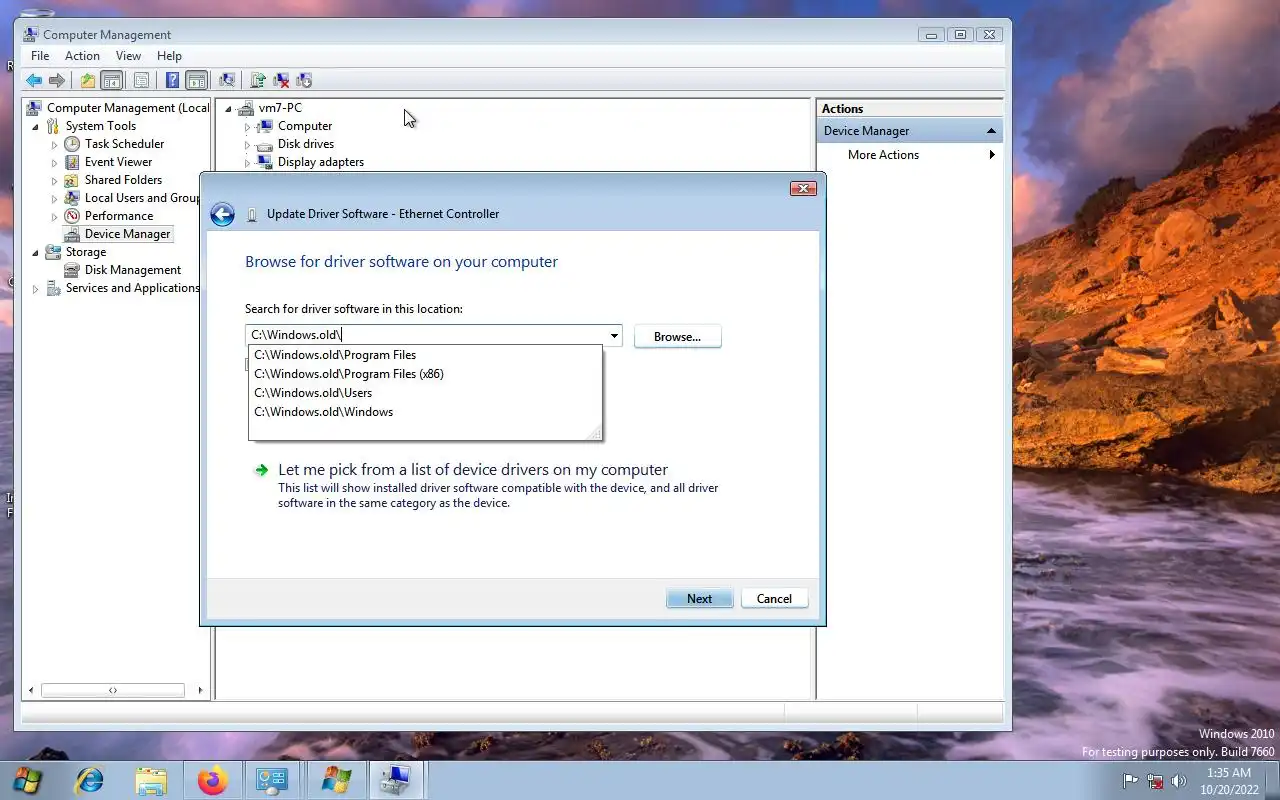Screen dimensions: 1280x800
Task: Select C:\Windows.old\Users suggestion
Action: click(x=425, y=393)
